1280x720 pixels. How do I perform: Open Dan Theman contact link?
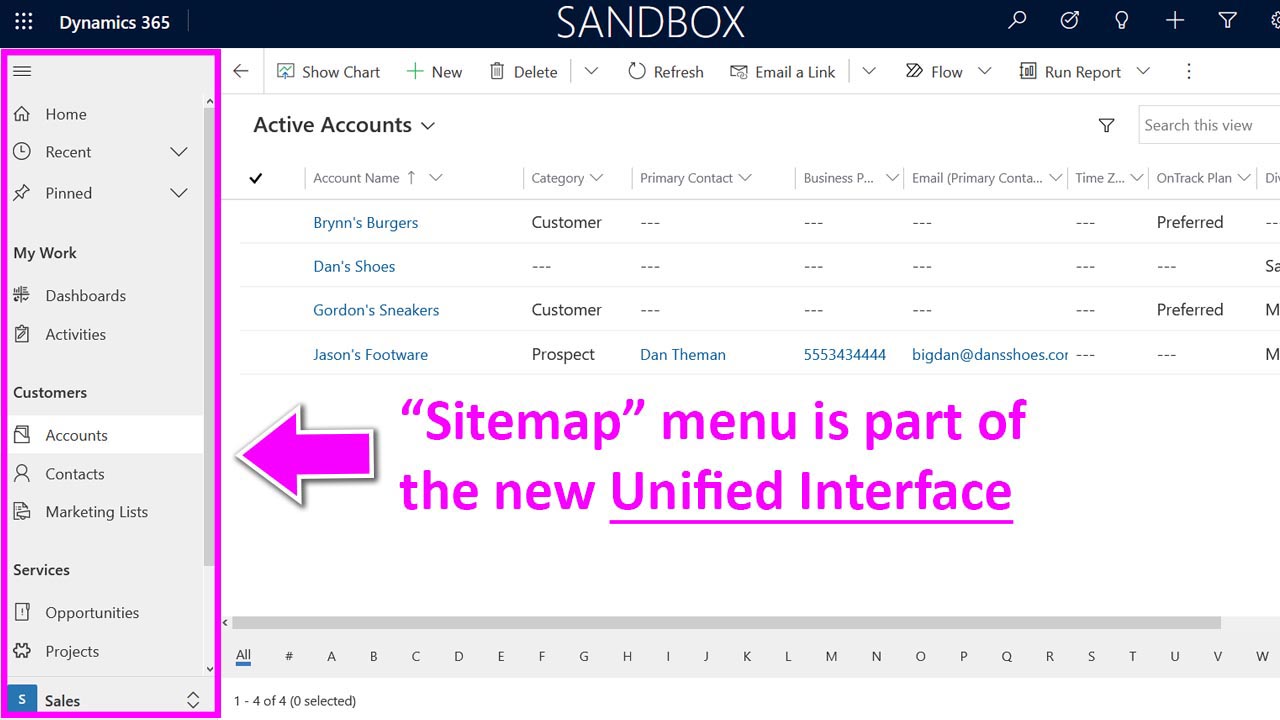point(683,354)
